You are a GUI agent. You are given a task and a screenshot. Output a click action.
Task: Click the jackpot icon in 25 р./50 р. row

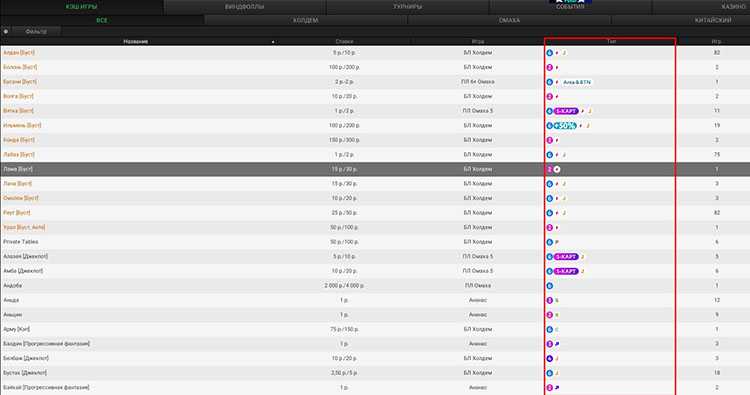point(564,213)
